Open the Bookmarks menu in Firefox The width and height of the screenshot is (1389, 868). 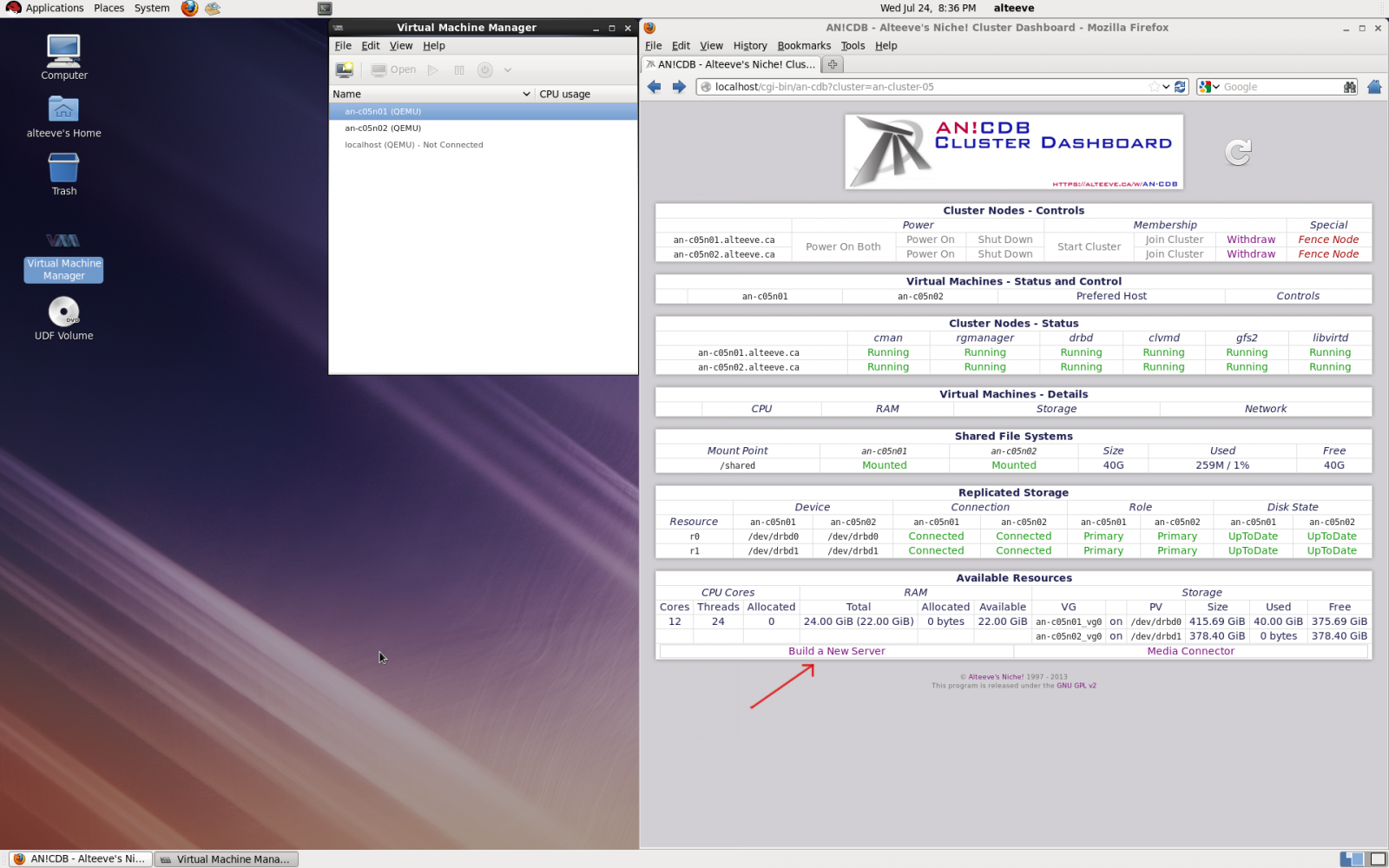(x=803, y=46)
